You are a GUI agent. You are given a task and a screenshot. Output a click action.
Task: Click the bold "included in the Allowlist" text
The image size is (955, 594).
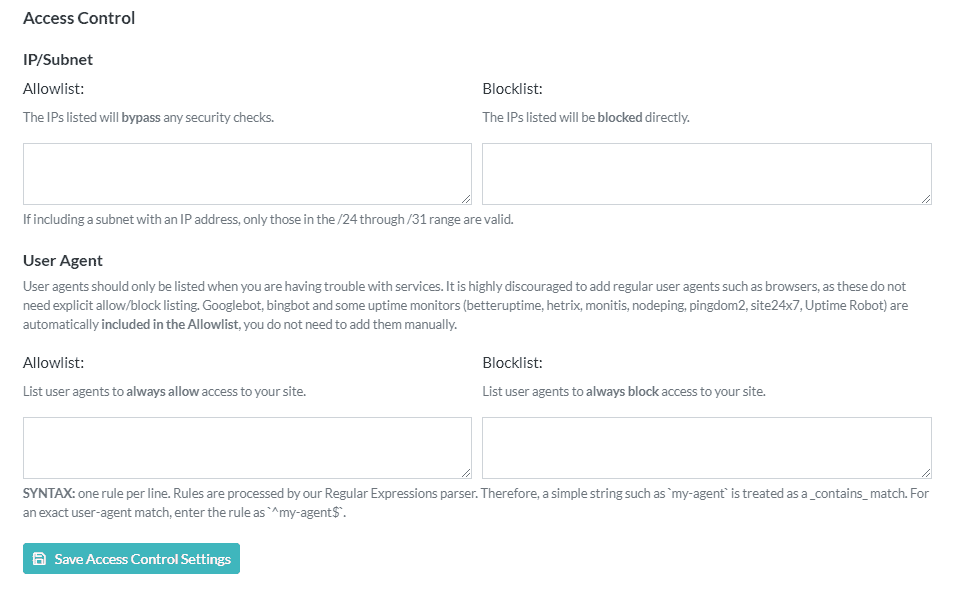tap(170, 324)
